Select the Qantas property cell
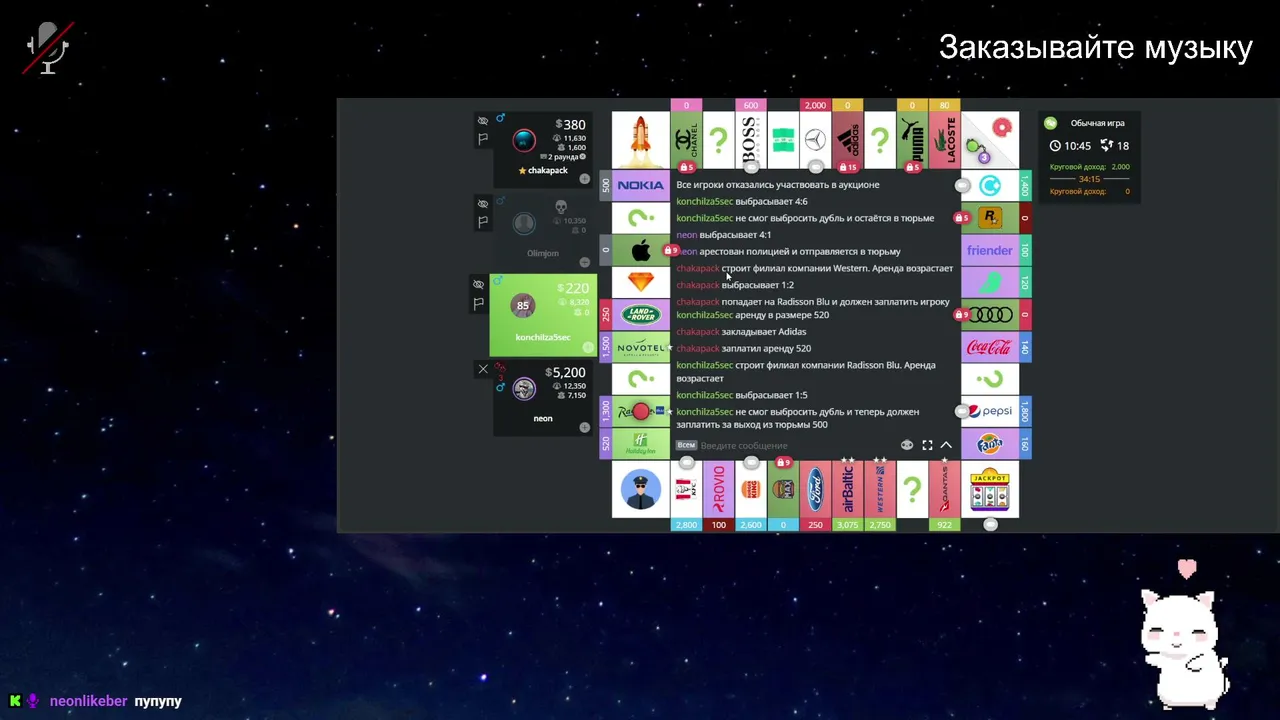The width and height of the screenshot is (1280, 720). [944, 489]
